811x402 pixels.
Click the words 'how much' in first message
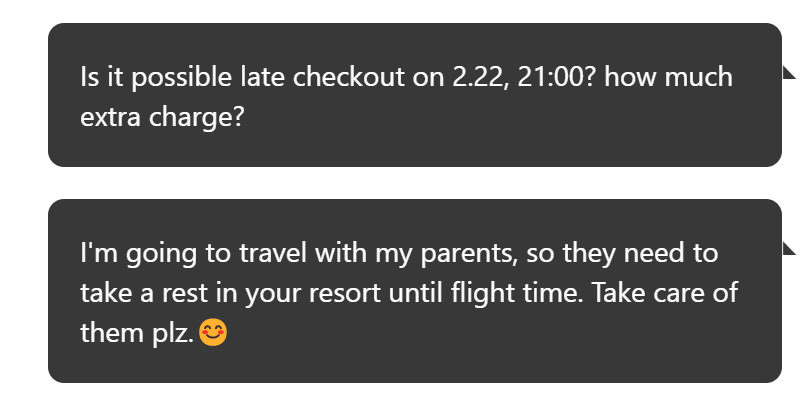(x=668, y=77)
